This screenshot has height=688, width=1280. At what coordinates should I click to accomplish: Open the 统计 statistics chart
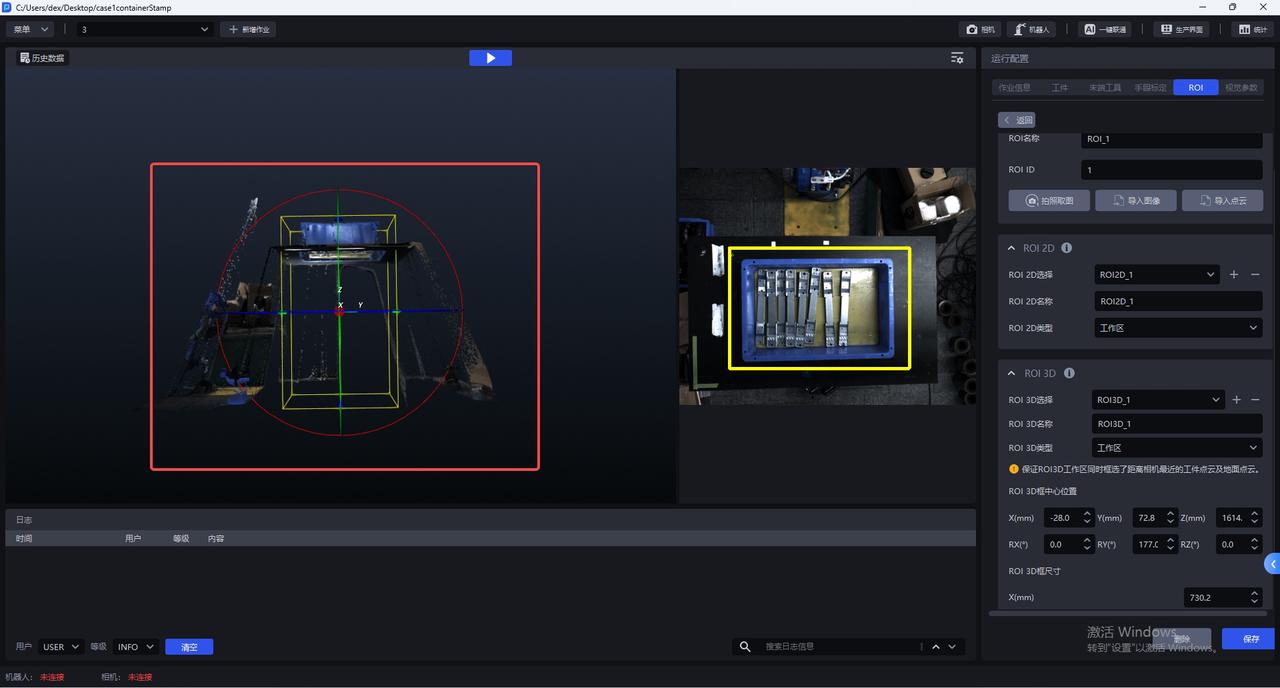tap(1253, 30)
